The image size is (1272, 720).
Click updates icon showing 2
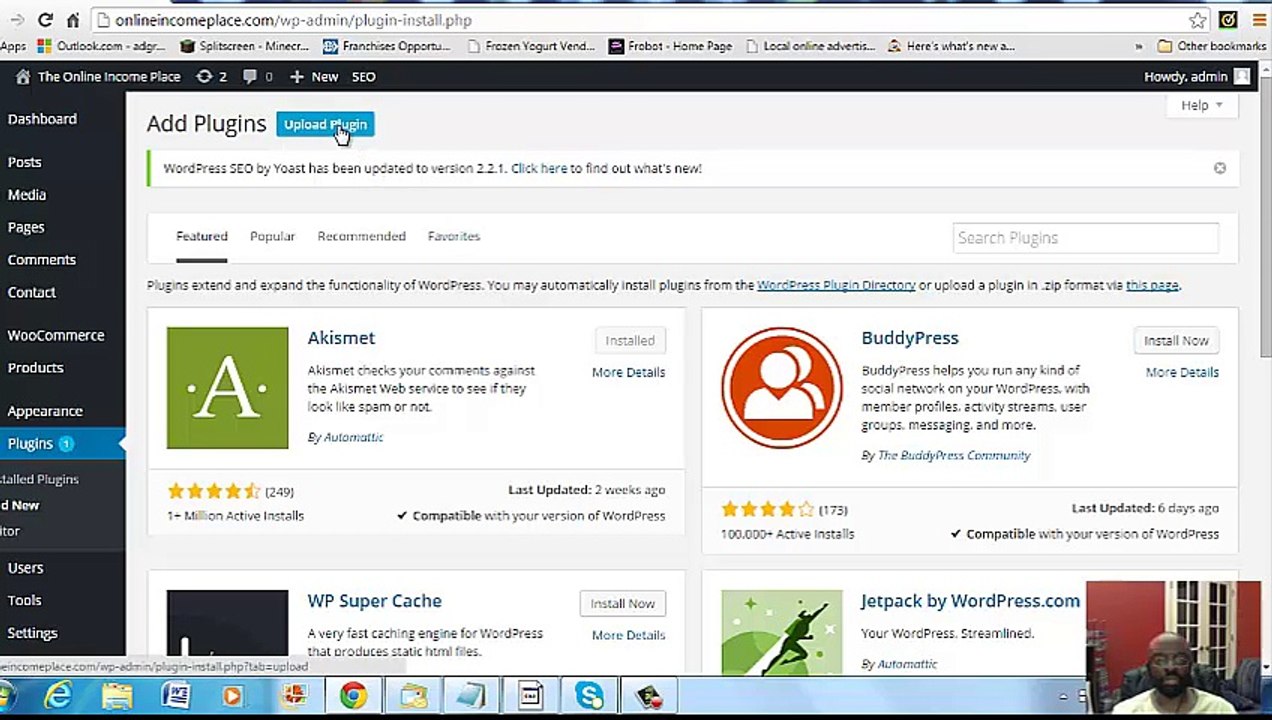pos(211,76)
